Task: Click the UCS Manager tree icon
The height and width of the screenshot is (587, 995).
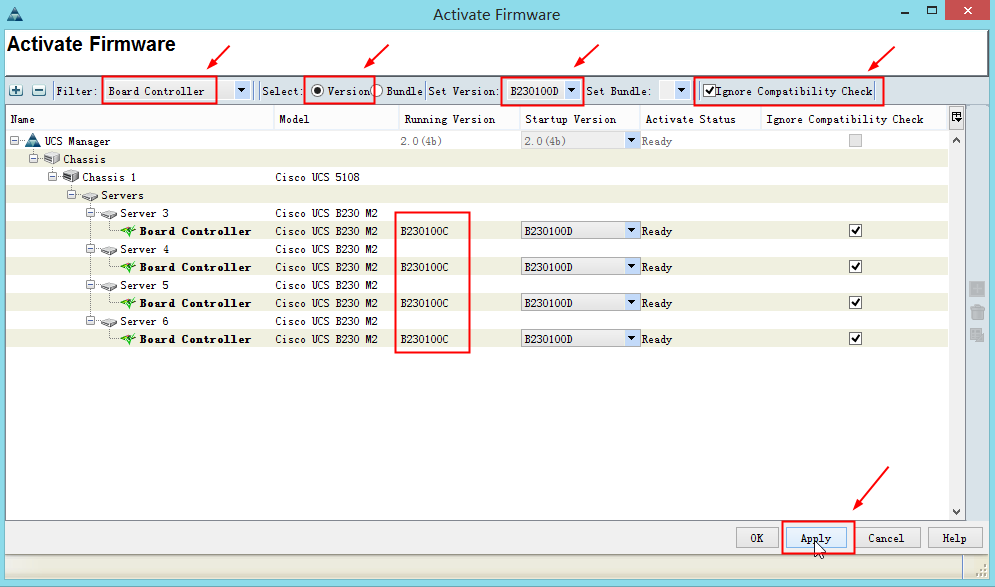Action: click(33, 141)
